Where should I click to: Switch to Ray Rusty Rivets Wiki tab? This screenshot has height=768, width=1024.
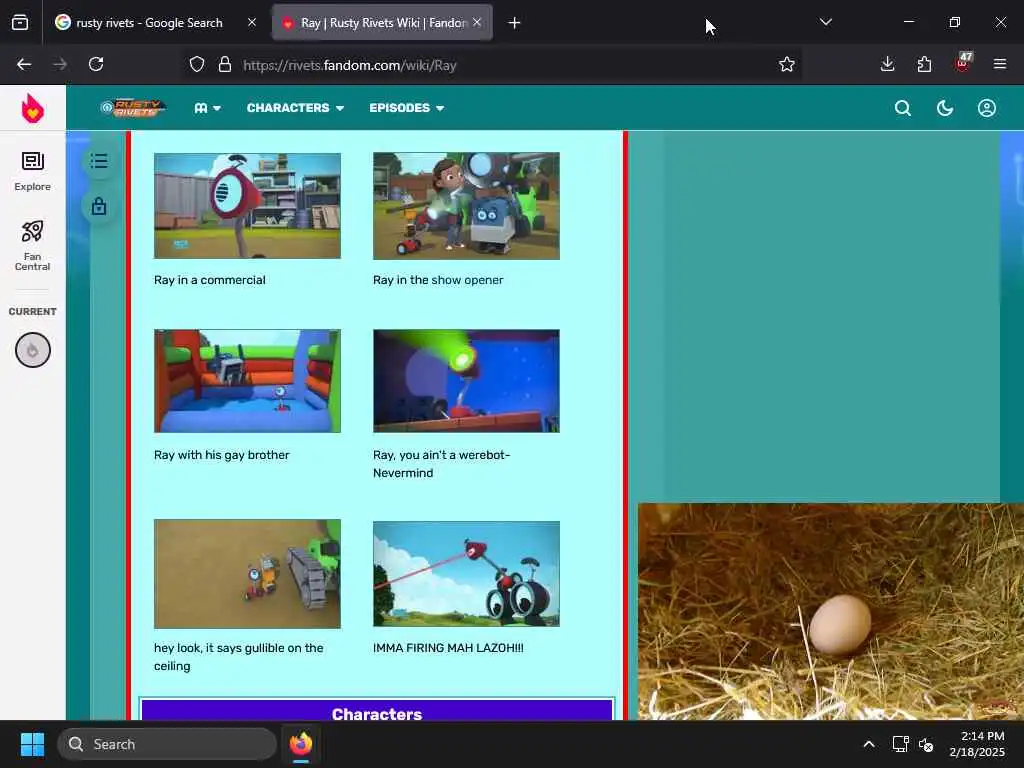382,23
